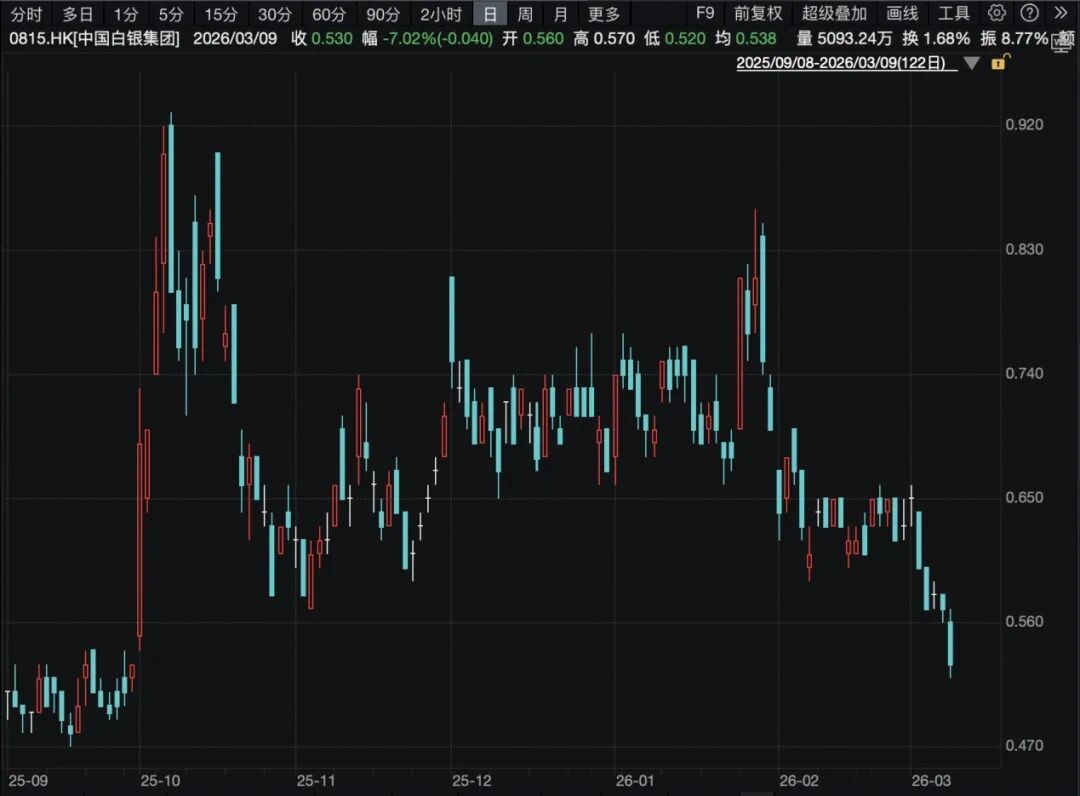Screen dimensions: 1080x796
Task: Click the date range 2025/09/08-2026/03/09 link
Action: [847, 63]
